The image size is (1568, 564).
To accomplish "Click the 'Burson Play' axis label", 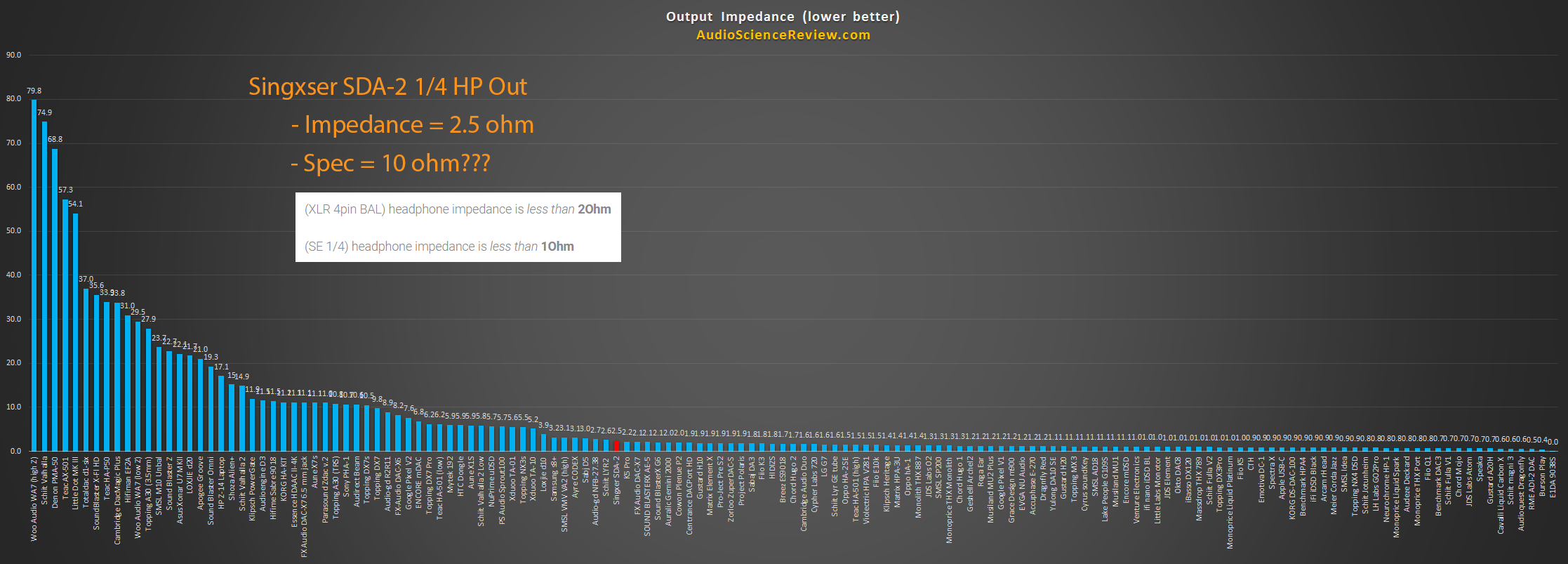I will pos(1543,477).
